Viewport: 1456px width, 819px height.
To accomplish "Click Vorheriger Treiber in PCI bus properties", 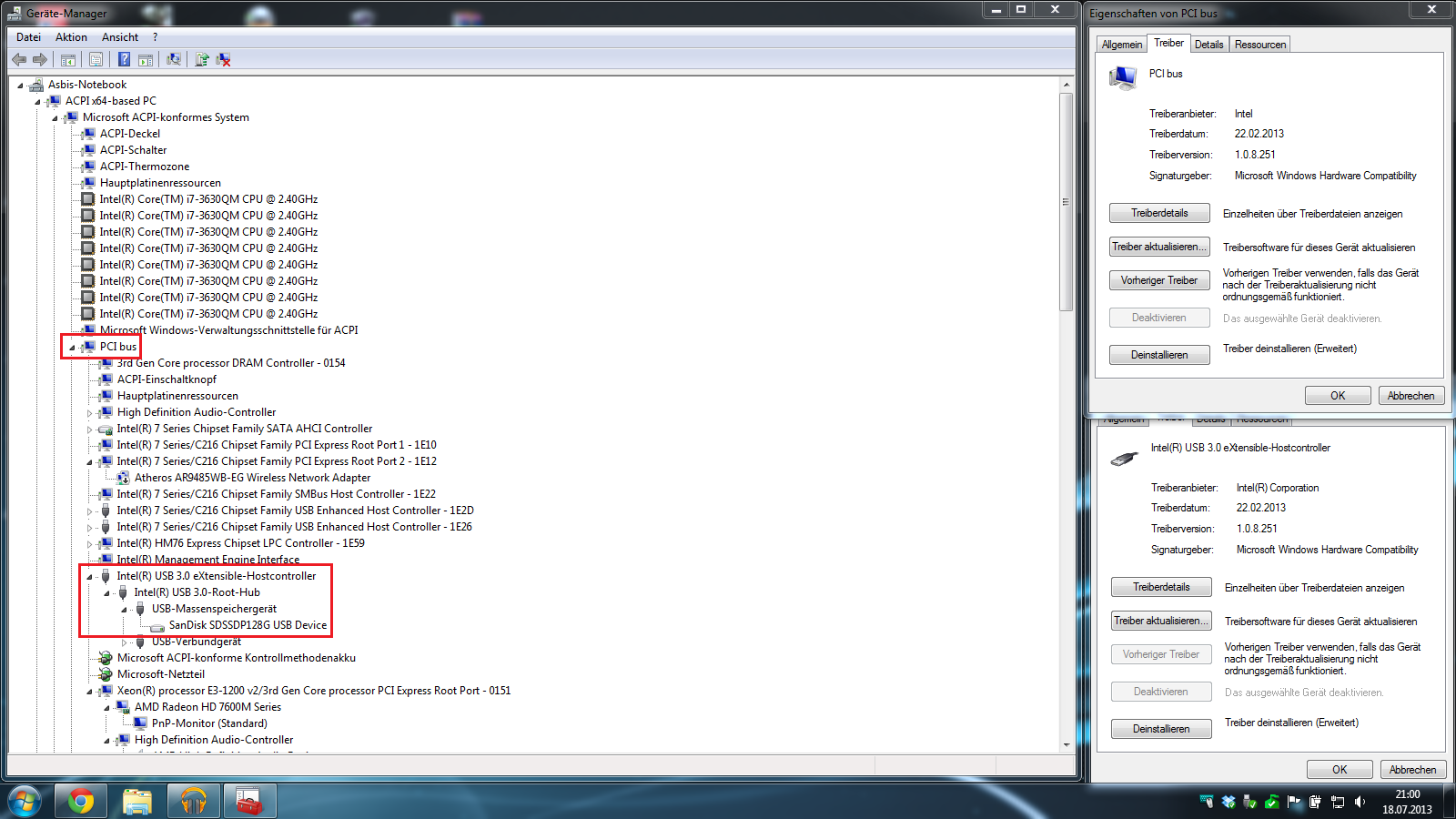I will (1159, 280).
